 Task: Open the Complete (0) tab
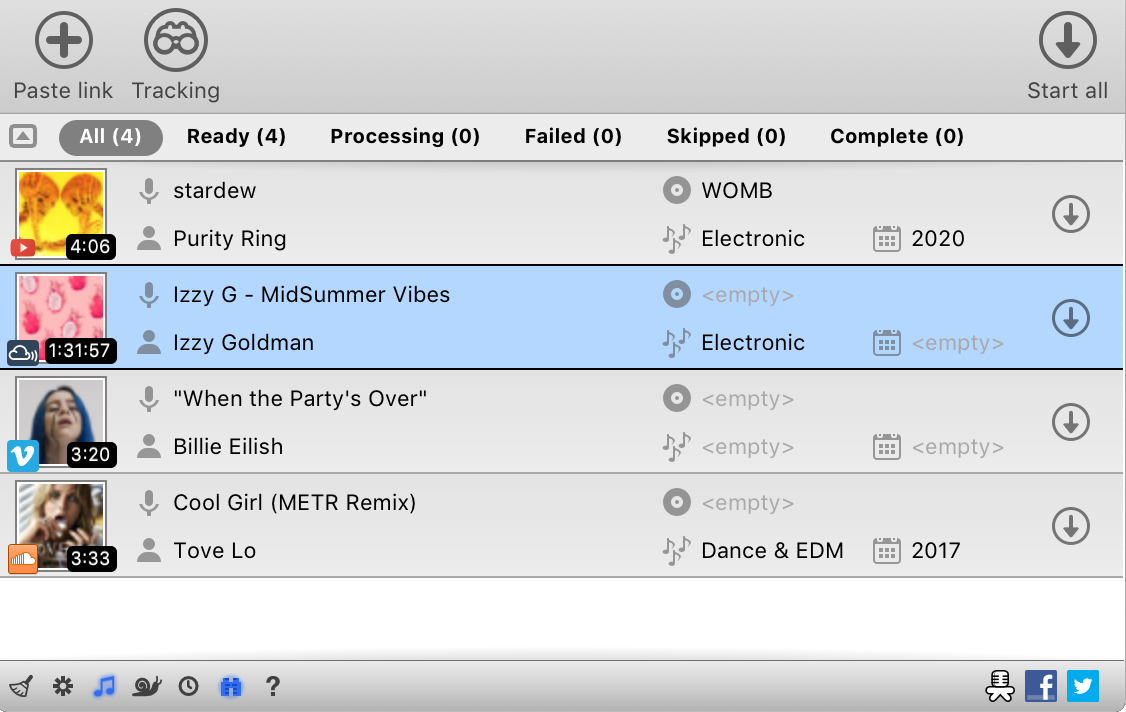[896, 136]
